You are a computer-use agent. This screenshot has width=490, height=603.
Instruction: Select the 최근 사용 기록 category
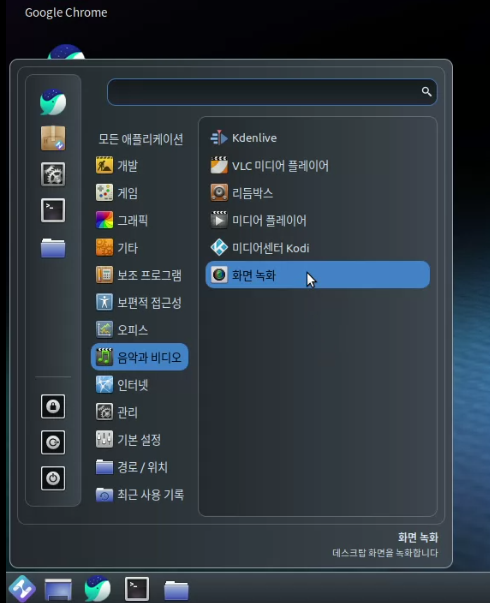[x=140, y=495]
